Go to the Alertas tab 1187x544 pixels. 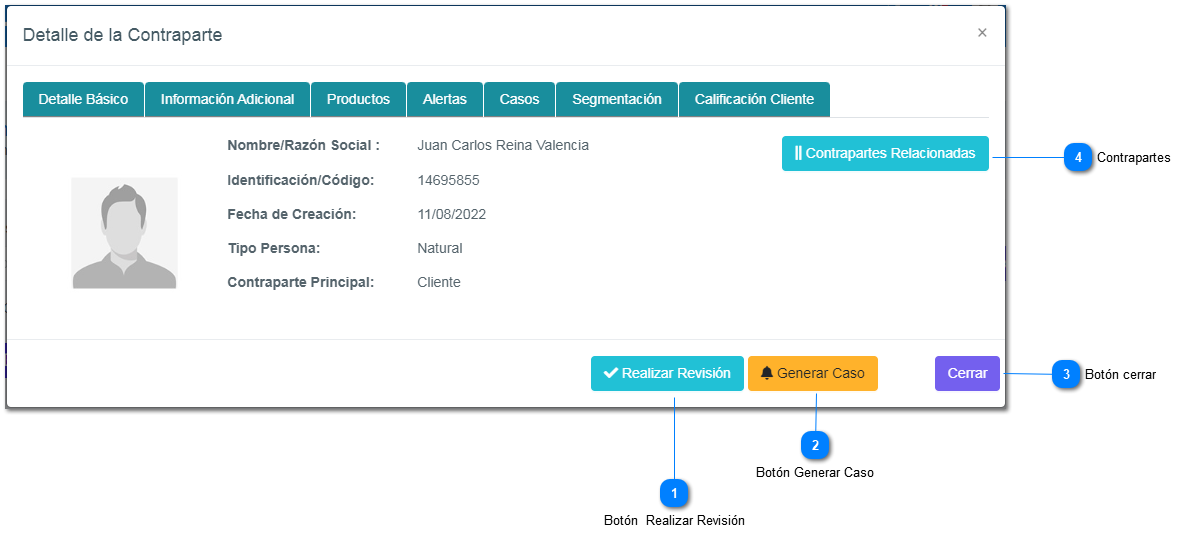445,100
